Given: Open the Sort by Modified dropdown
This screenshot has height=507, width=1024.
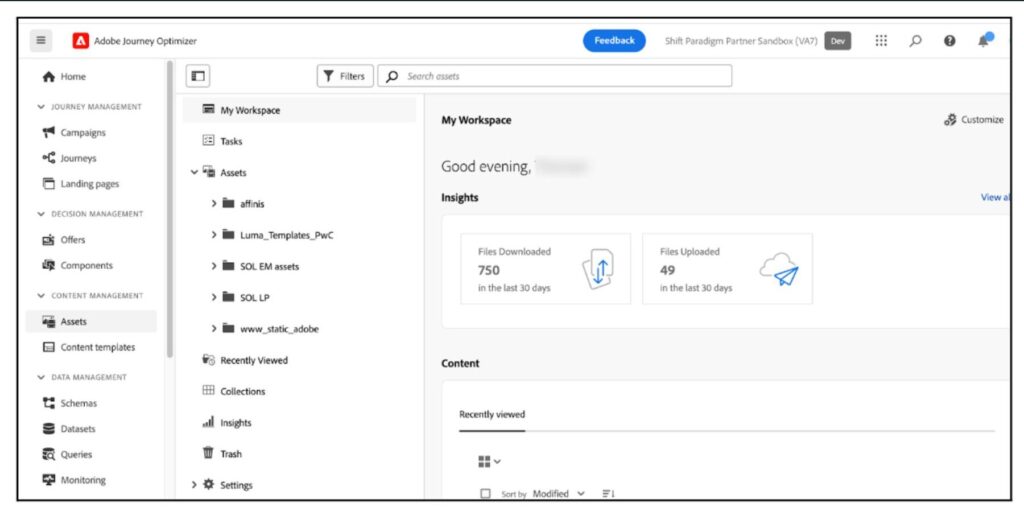Looking at the screenshot, I should pyautogui.click(x=559, y=494).
